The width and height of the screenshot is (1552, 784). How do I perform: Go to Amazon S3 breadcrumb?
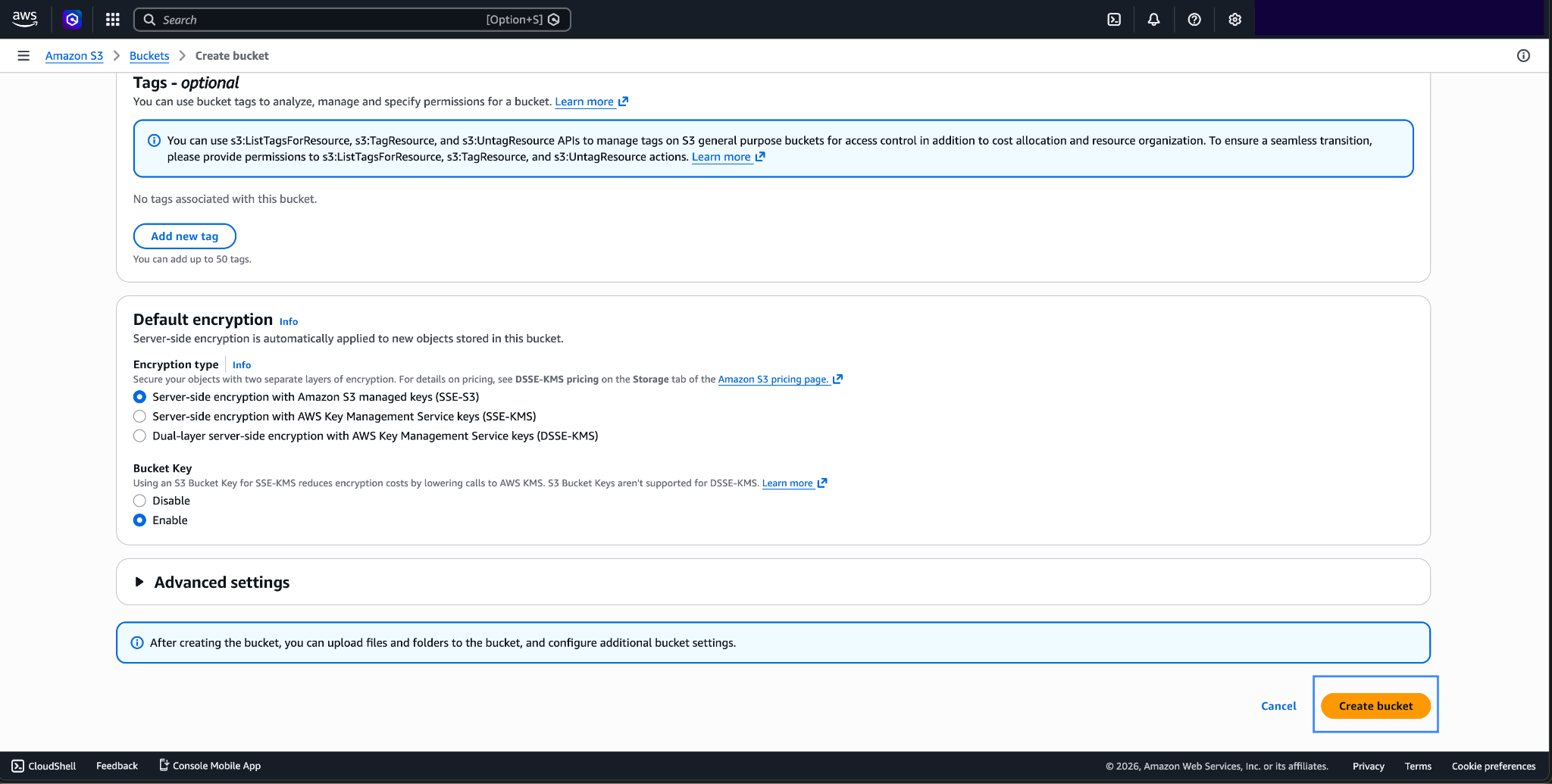tap(74, 55)
